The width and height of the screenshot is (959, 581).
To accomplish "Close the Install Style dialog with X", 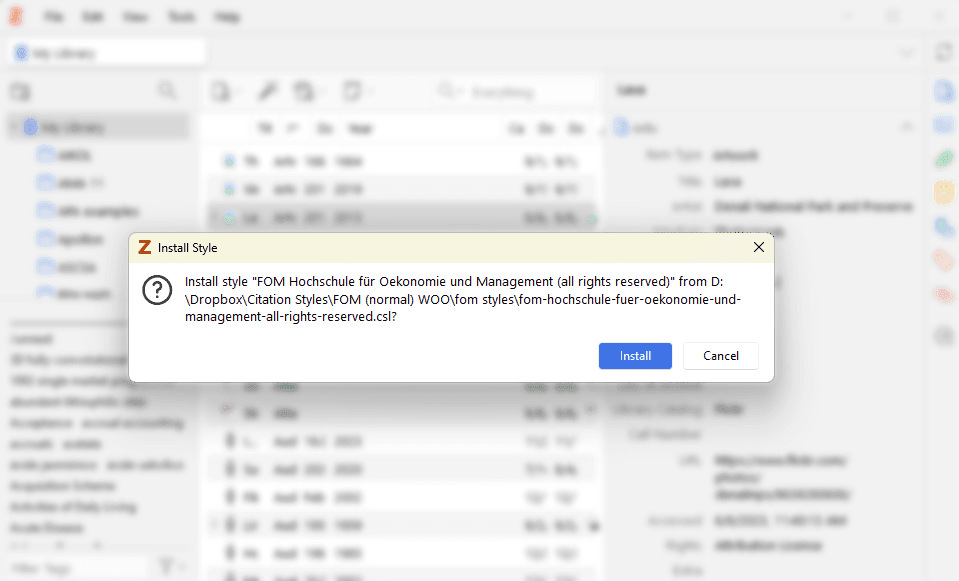I will click(758, 247).
